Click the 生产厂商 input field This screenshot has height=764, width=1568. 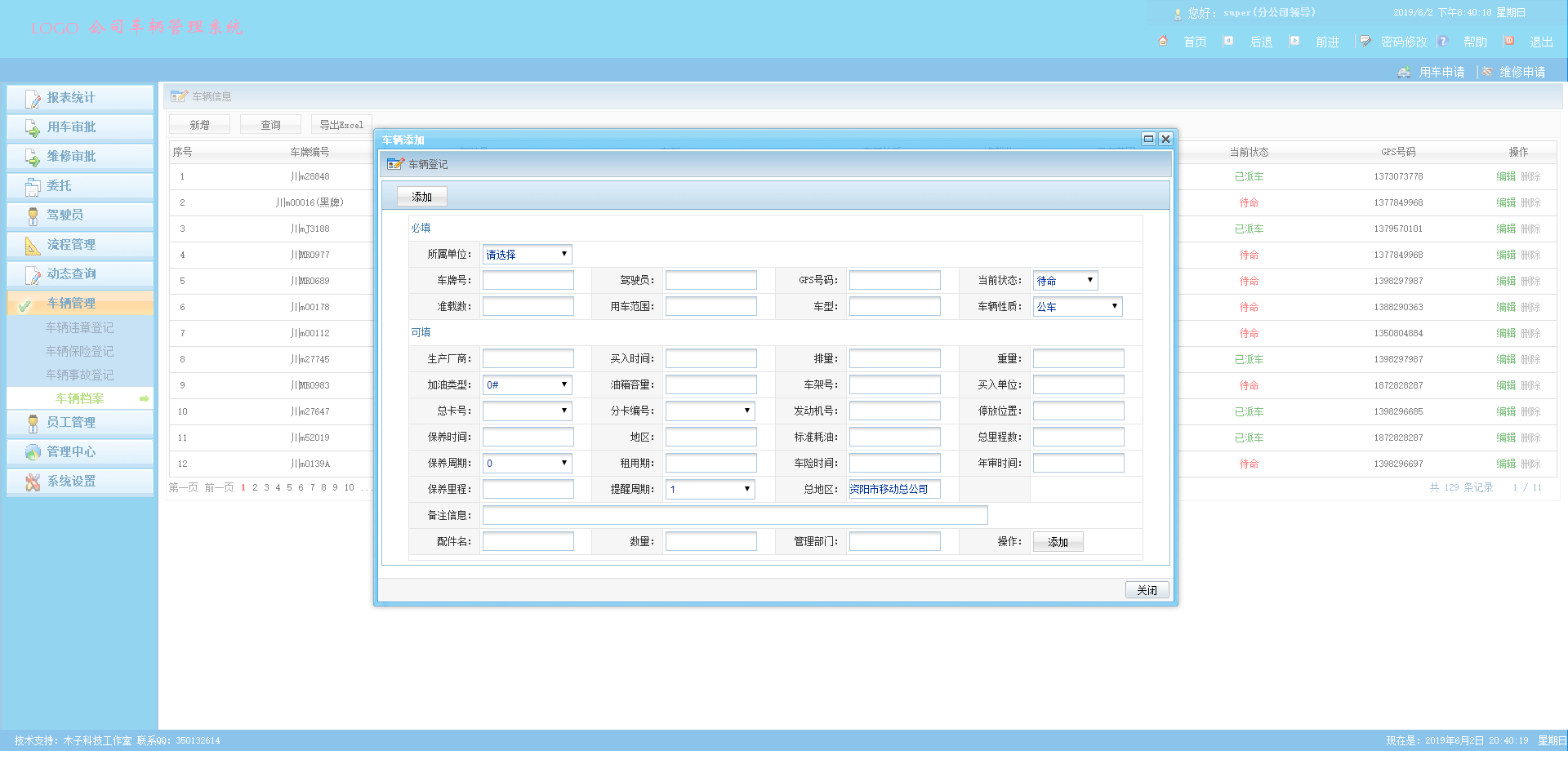click(528, 359)
